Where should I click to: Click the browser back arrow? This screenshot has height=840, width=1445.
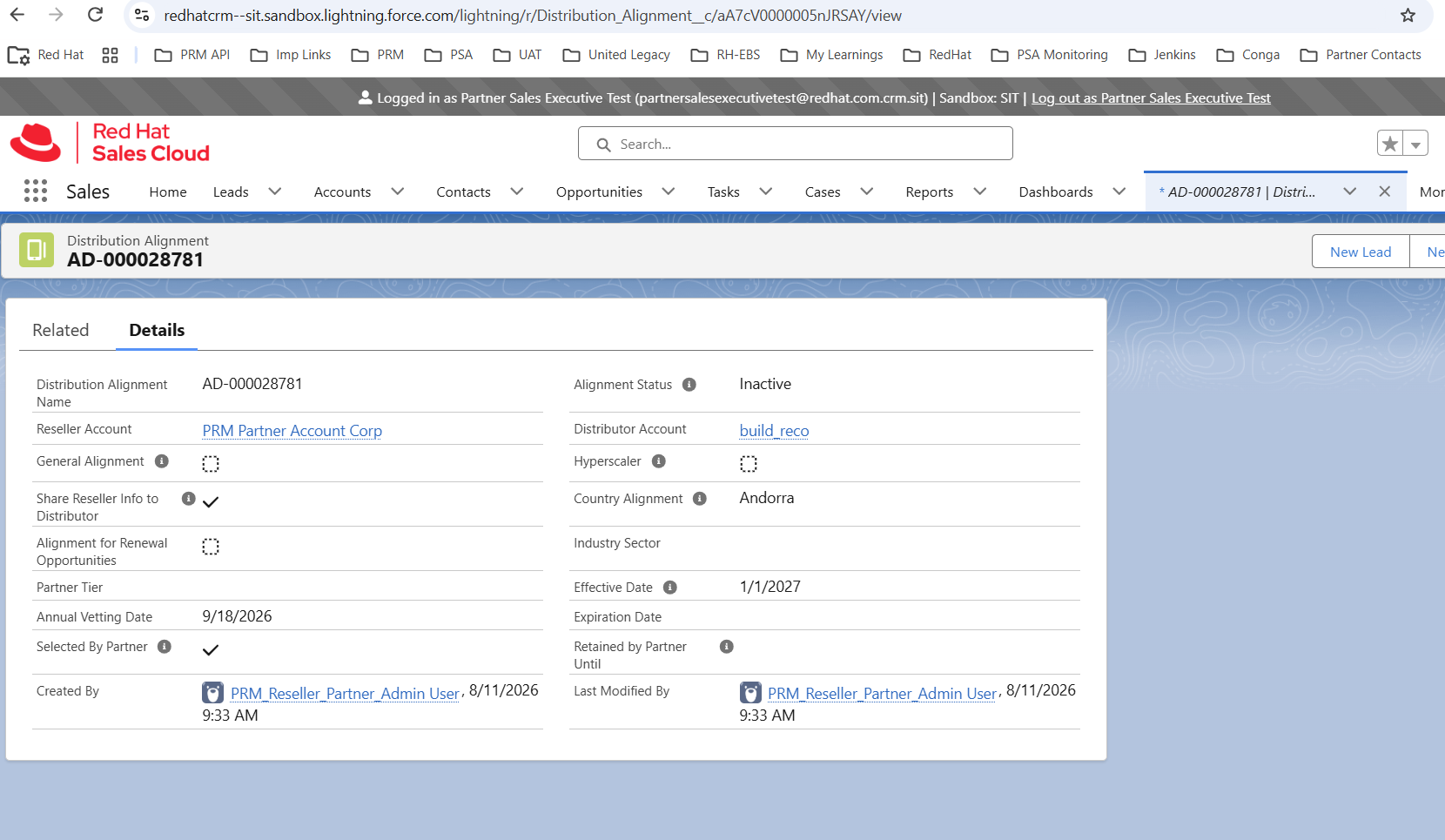coord(17,15)
